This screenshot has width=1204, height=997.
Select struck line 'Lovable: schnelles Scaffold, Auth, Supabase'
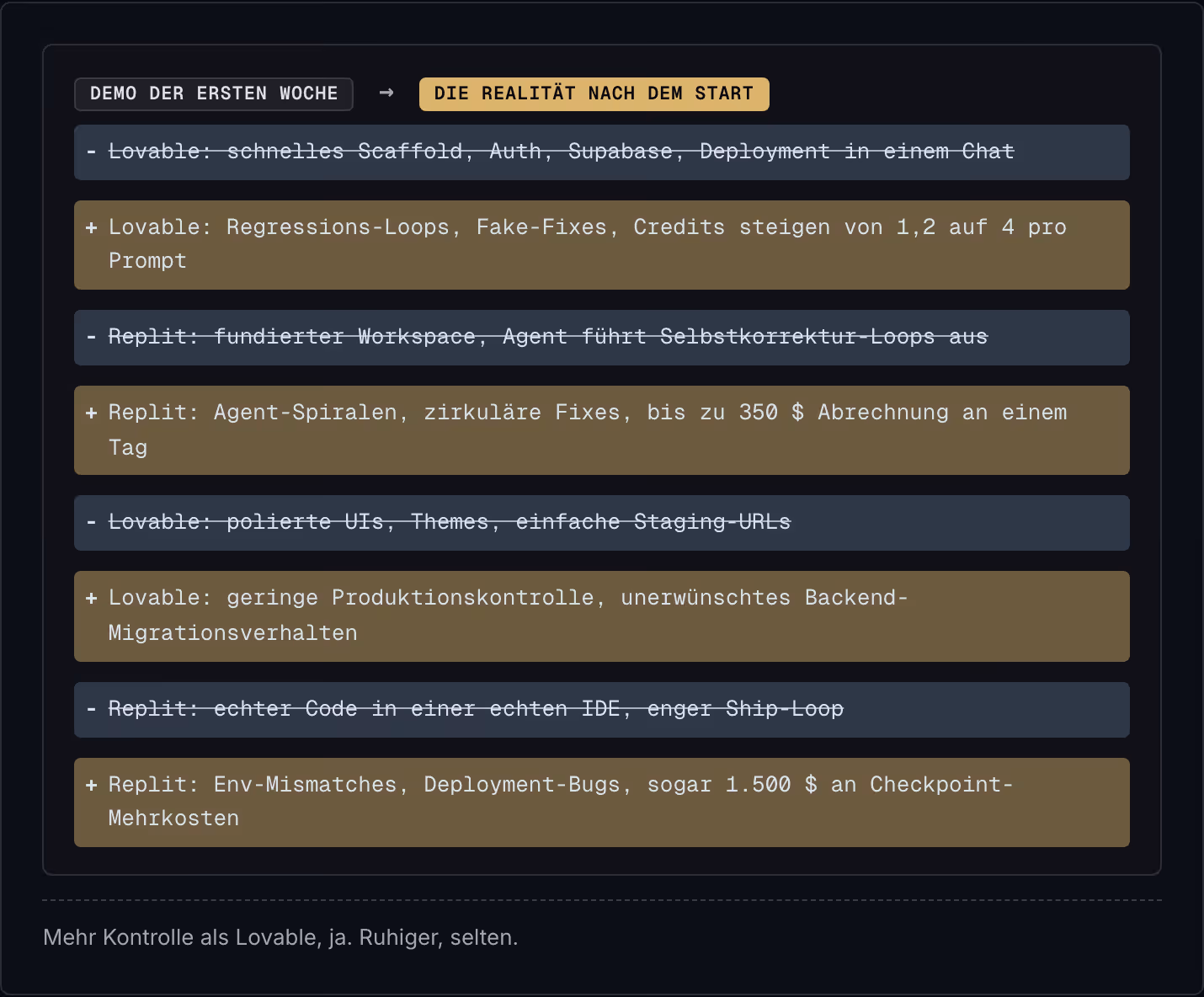[x=602, y=152]
